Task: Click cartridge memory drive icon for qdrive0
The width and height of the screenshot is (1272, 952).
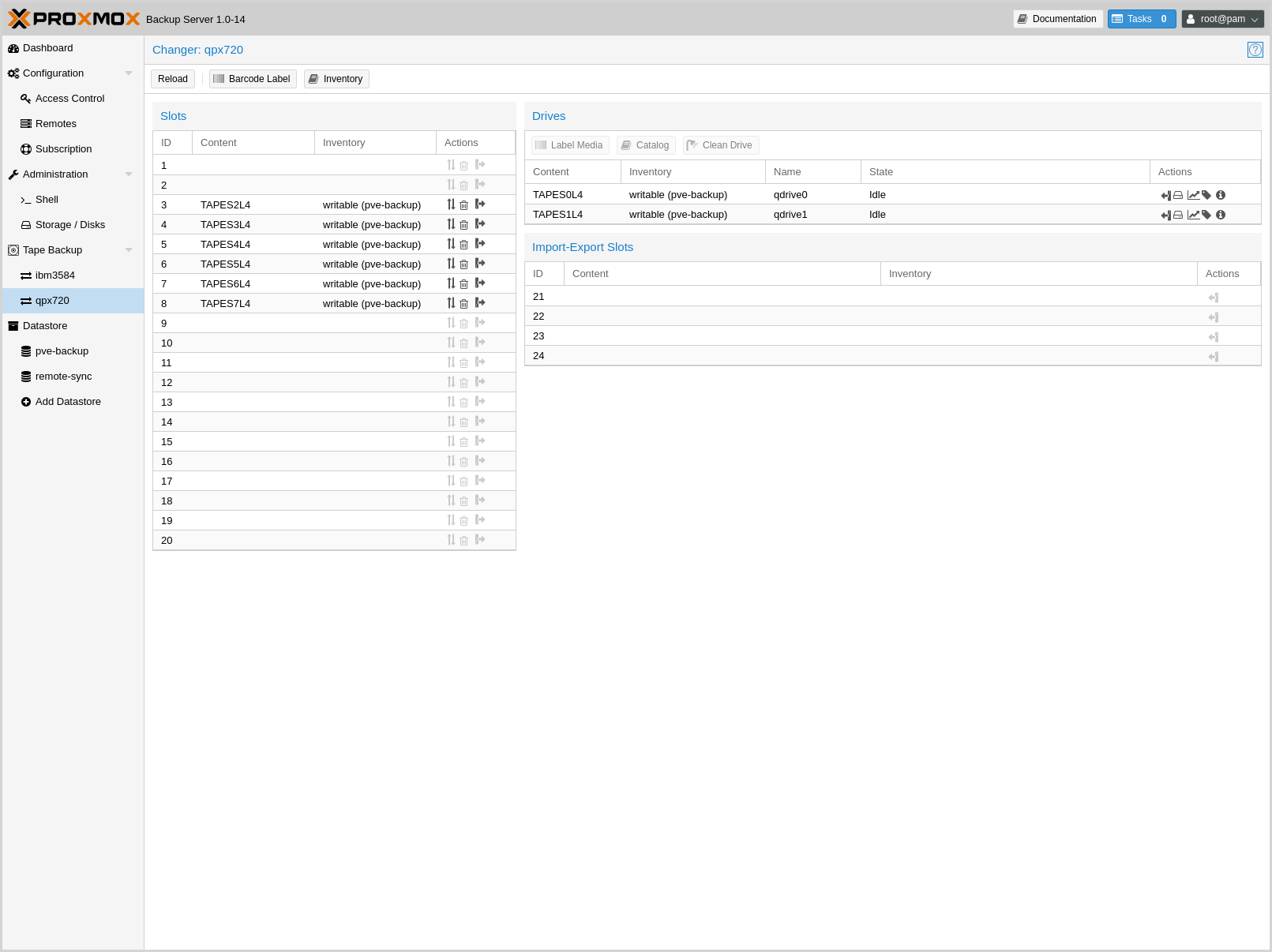Action: 1178,195
